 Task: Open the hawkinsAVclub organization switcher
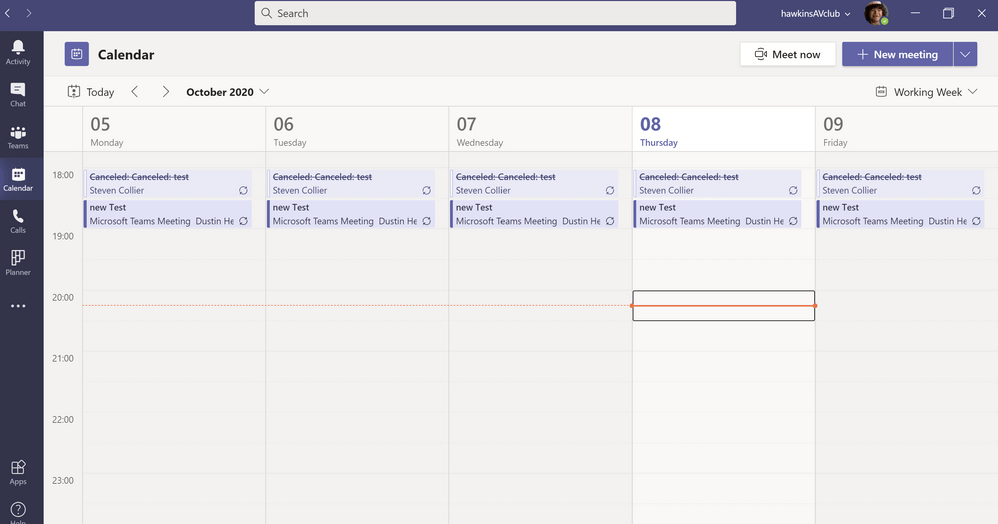pyautogui.click(x=815, y=13)
